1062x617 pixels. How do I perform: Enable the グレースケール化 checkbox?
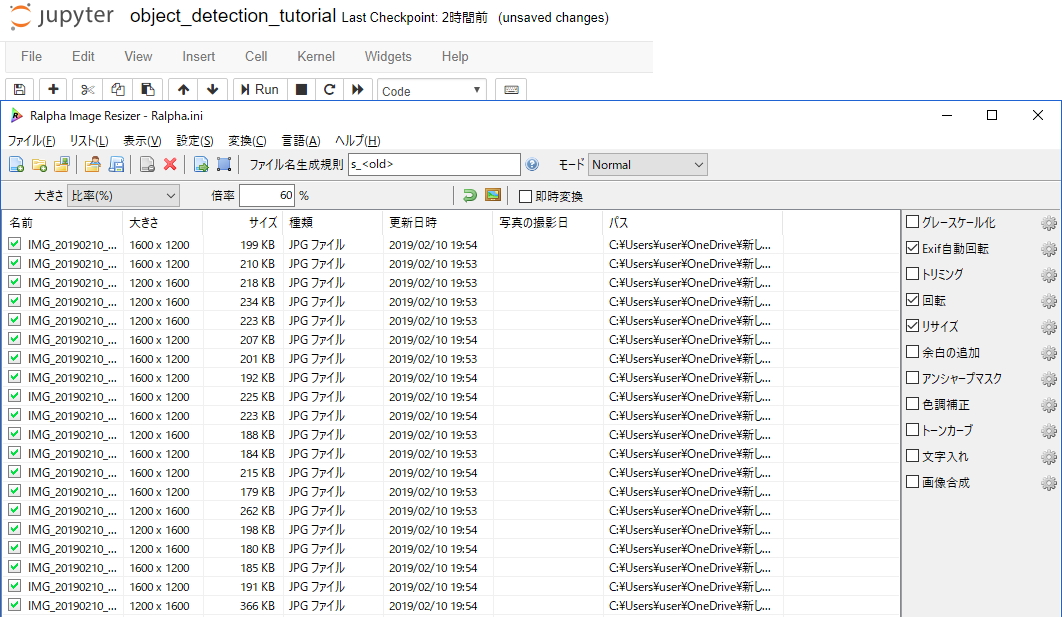tap(912, 222)
